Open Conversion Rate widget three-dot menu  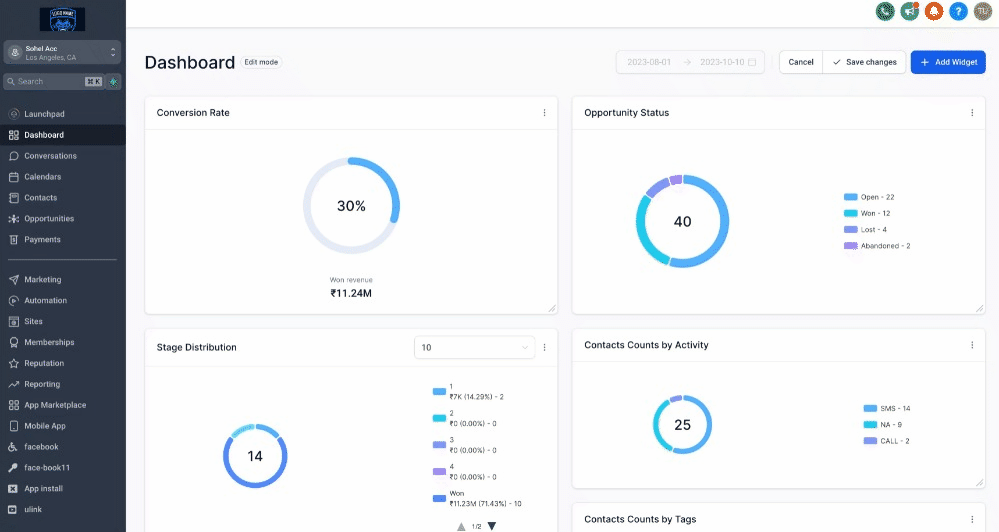tap(544, 113)
